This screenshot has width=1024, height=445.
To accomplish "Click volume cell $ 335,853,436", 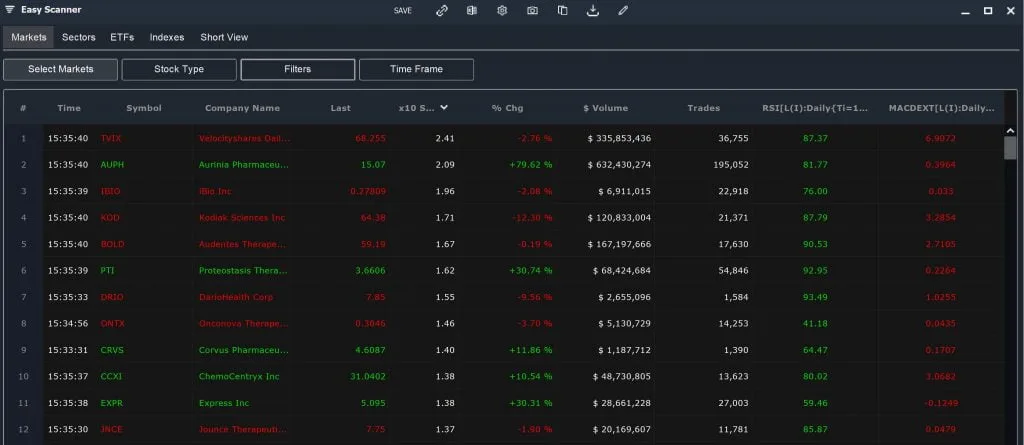I will pyautogui.click(x=619, y=139).
